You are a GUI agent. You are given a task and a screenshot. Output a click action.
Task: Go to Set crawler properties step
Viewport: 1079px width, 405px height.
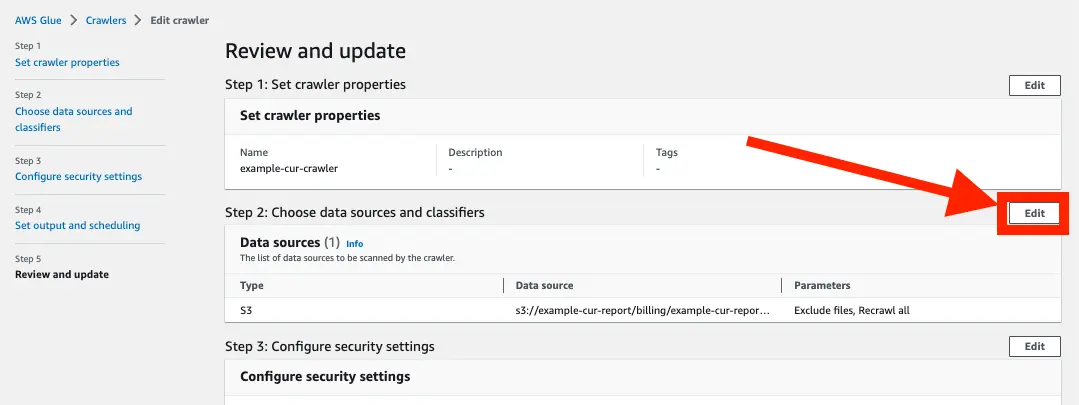click(67, 62)
